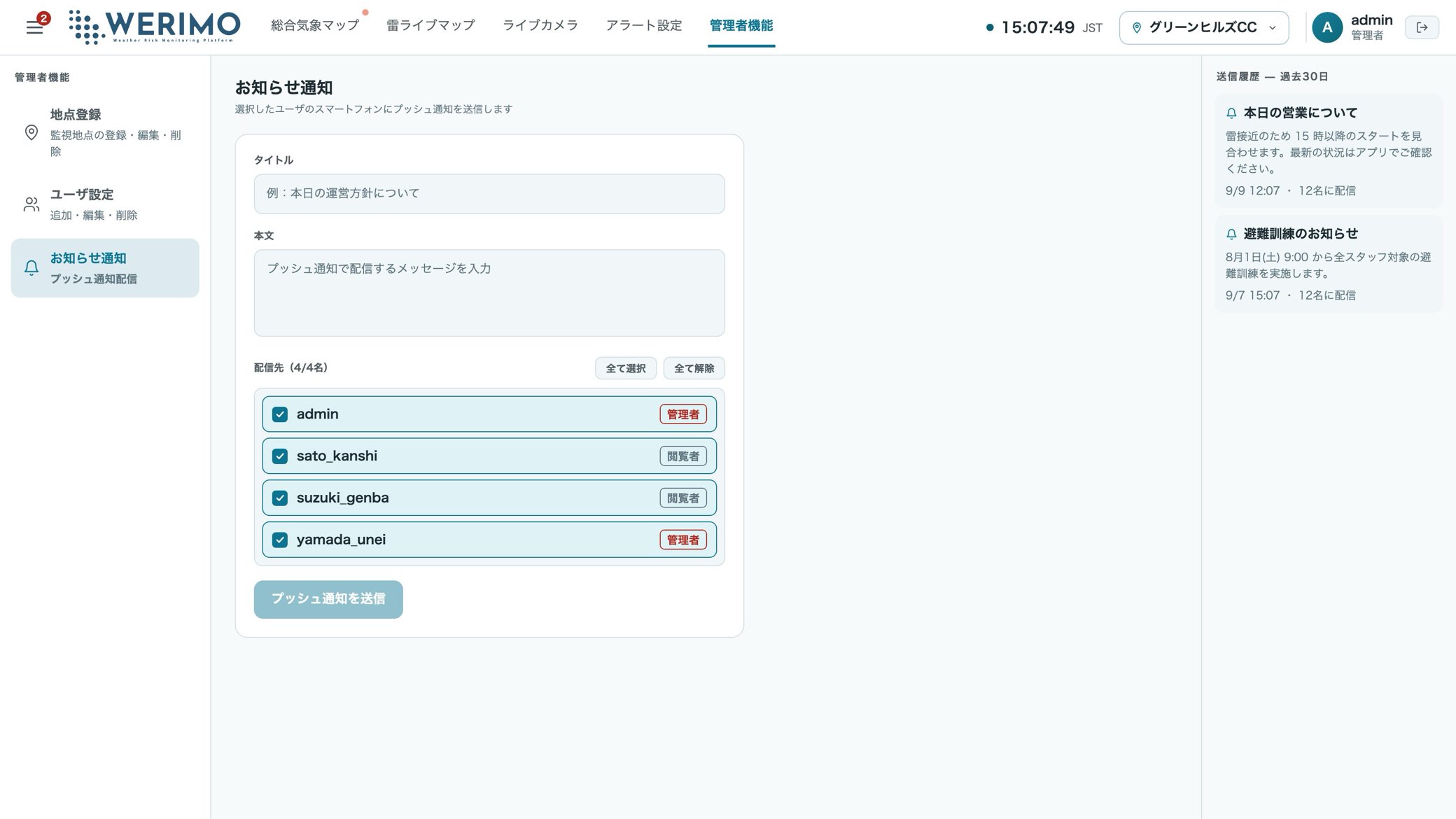Click the 閲覧者 badge on sato_kanshi row

click(682, 456)
